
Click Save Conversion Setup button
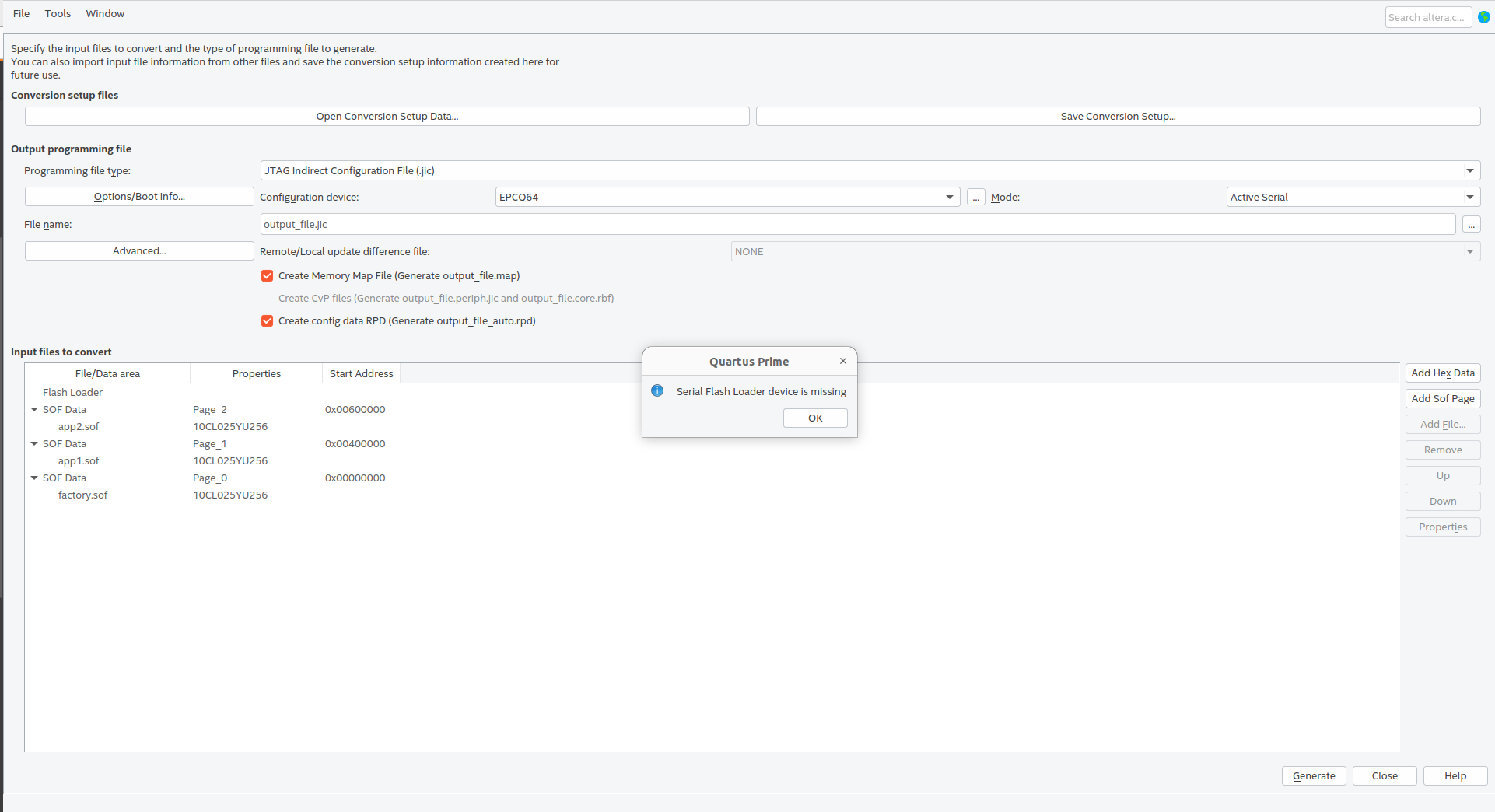(x=1119, y=117)
